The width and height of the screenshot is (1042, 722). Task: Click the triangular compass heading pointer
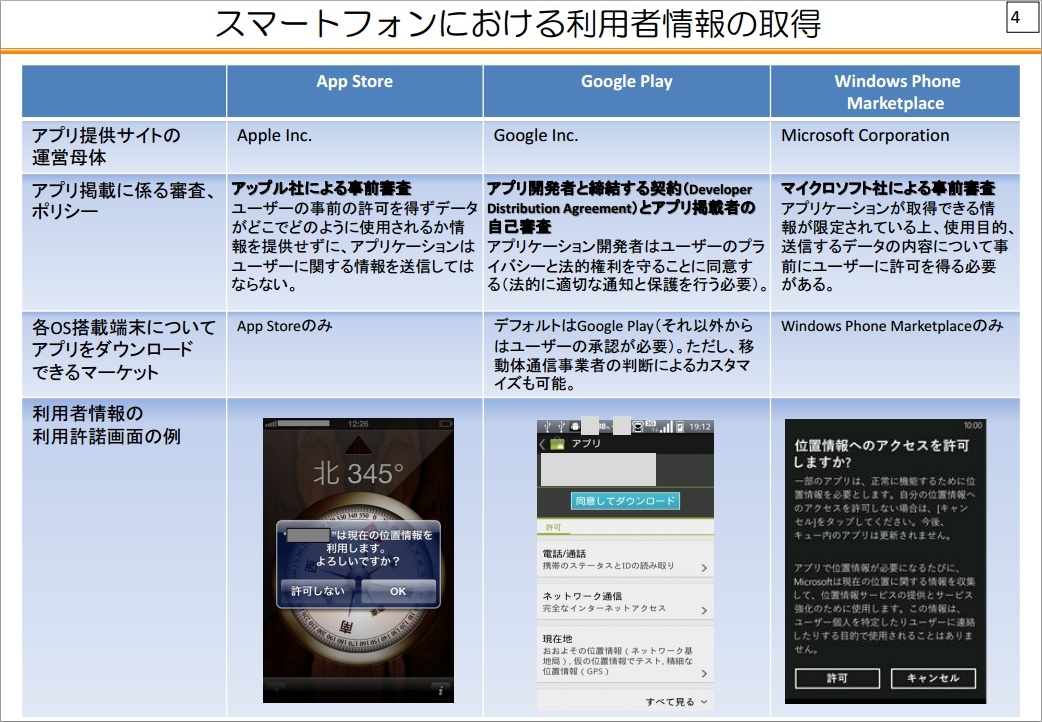[358, 445]
